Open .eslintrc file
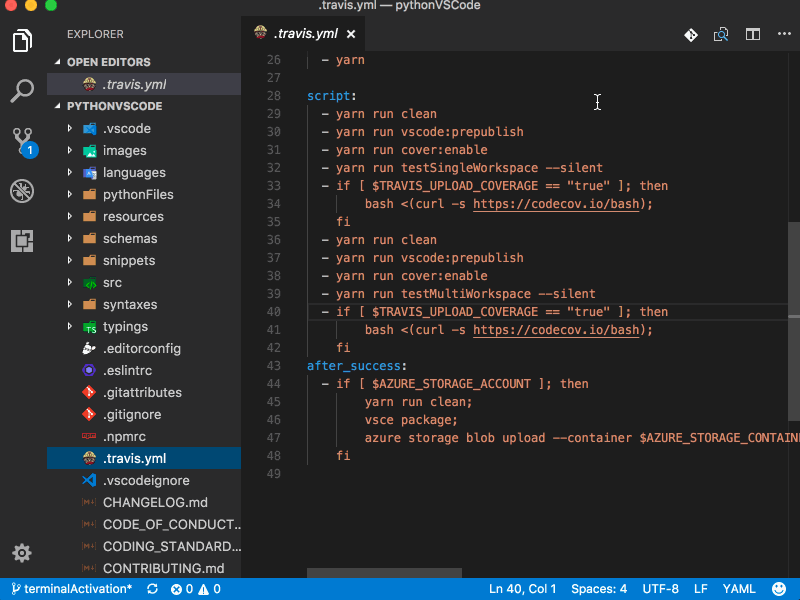The width and height of the screenshot is (800, 600). [x=144, y=370]
